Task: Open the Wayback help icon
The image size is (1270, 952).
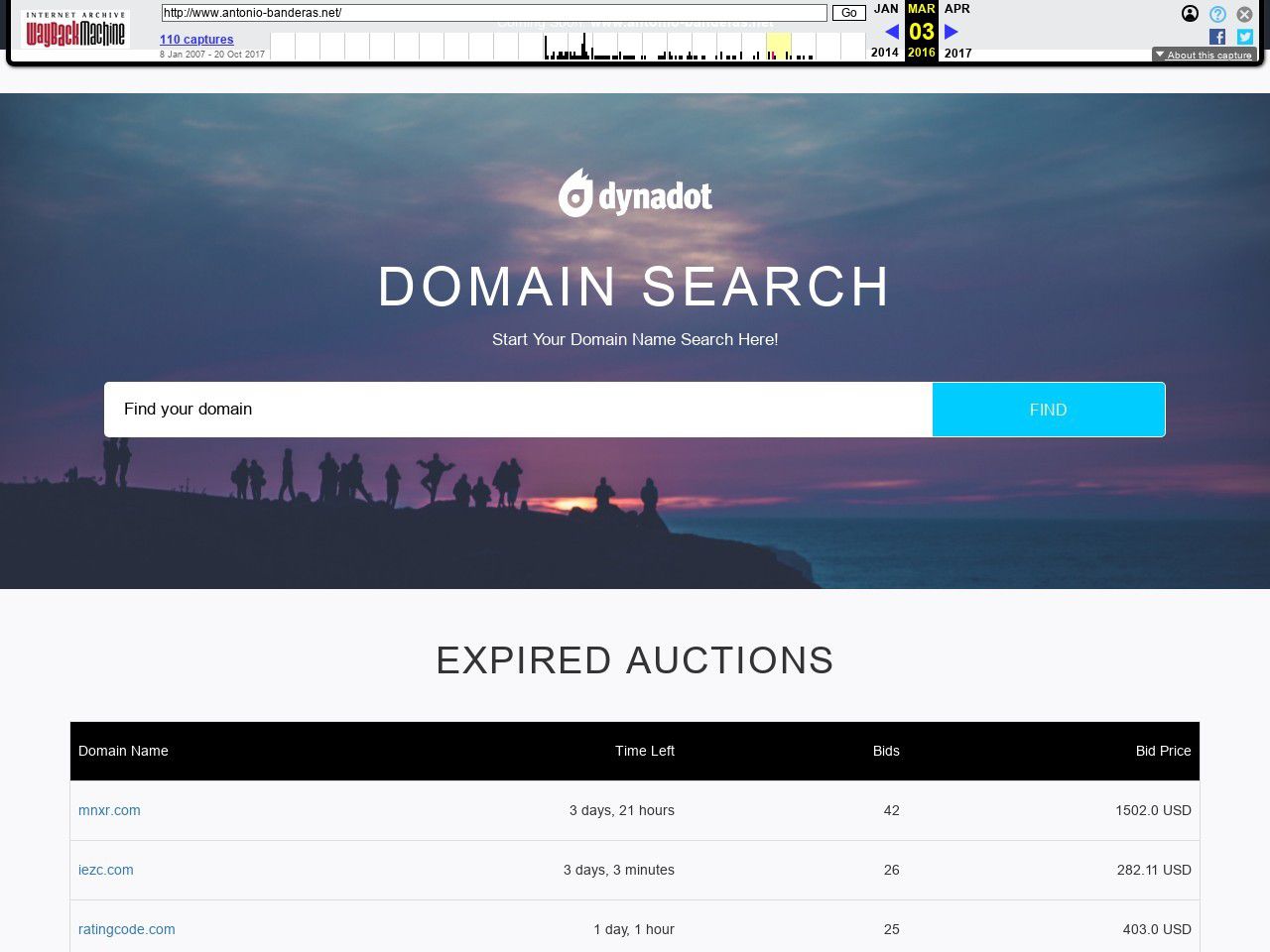Action: (x=1217, y=14)
